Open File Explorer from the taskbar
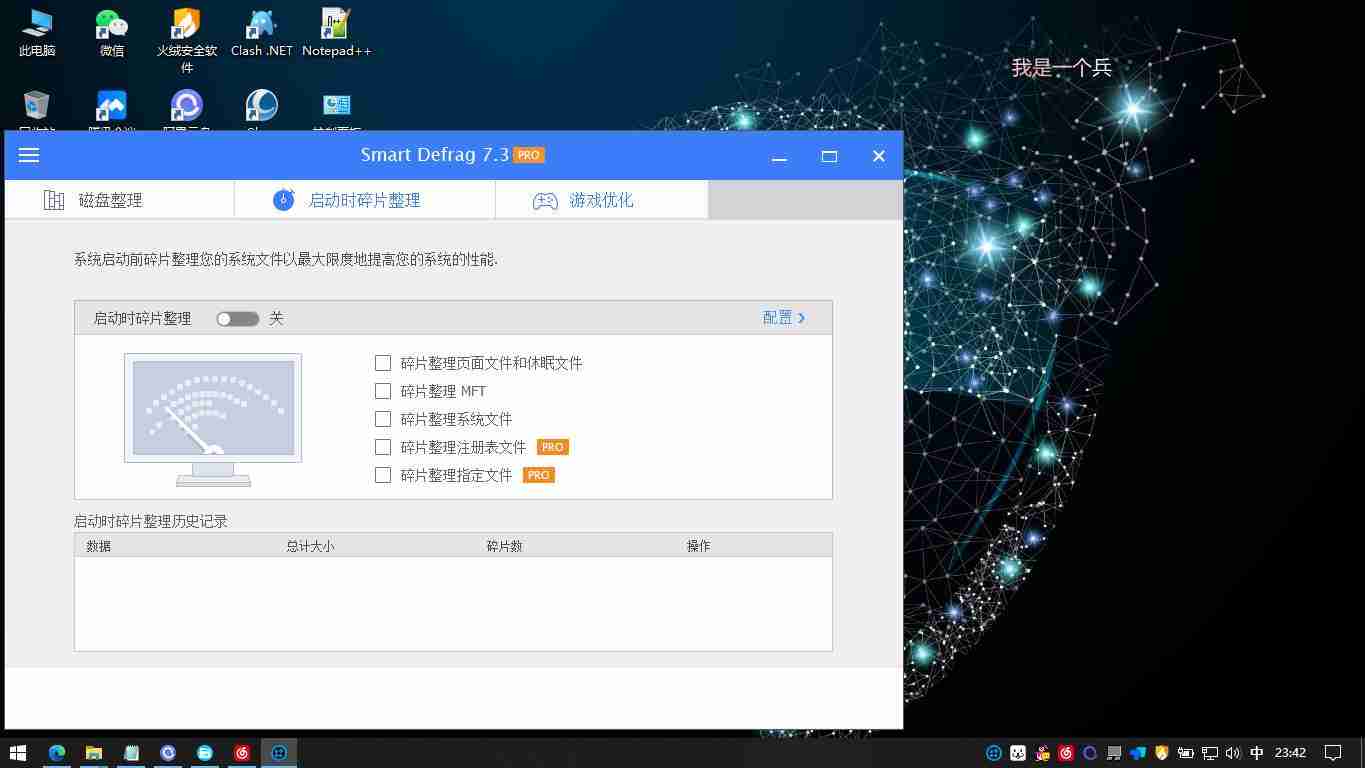Image resolution: width=1365 pixels, height=768 pixels. point(94,752)
